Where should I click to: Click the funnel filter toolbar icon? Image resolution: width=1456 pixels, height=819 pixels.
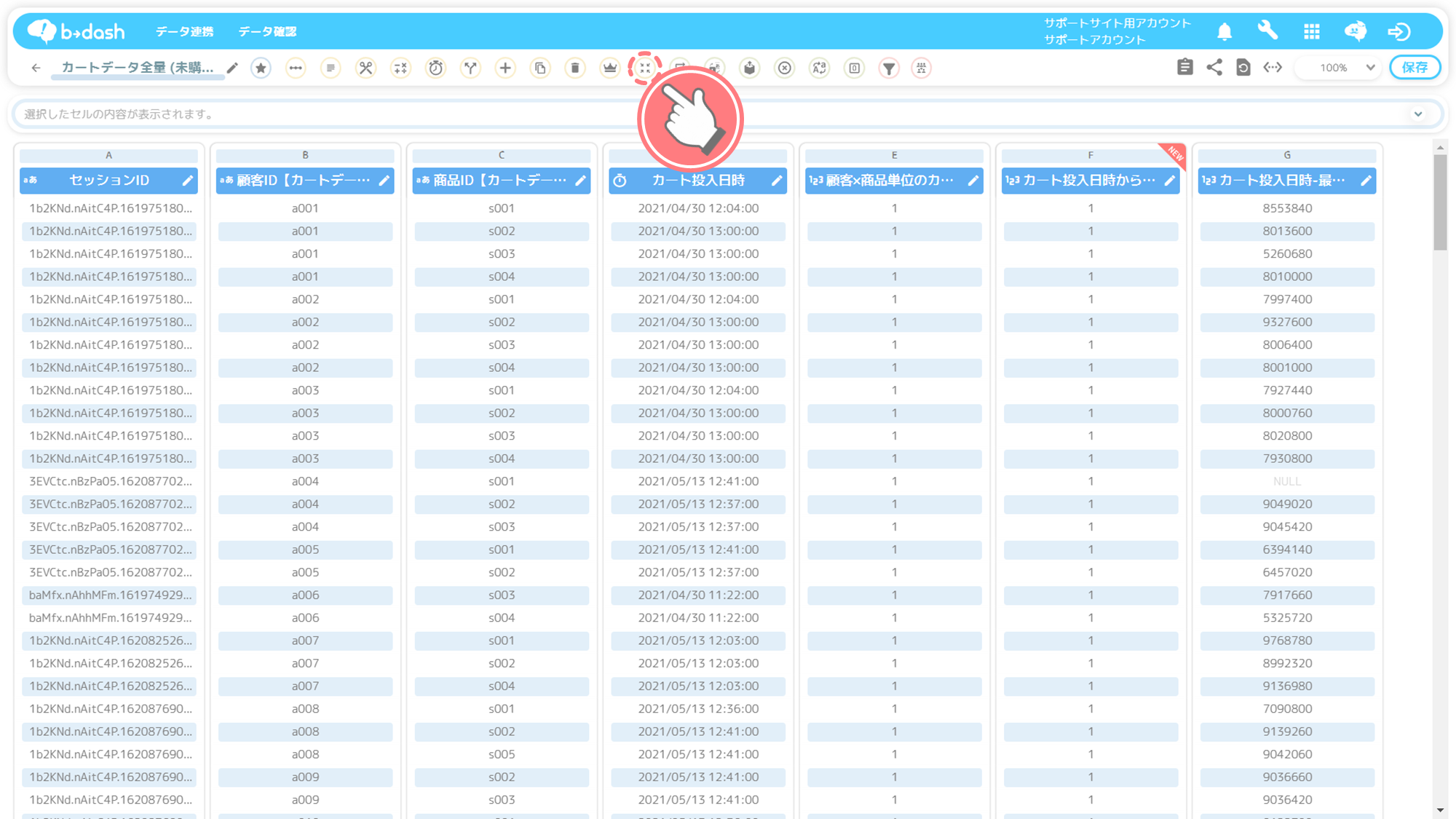tap(890, 68)
